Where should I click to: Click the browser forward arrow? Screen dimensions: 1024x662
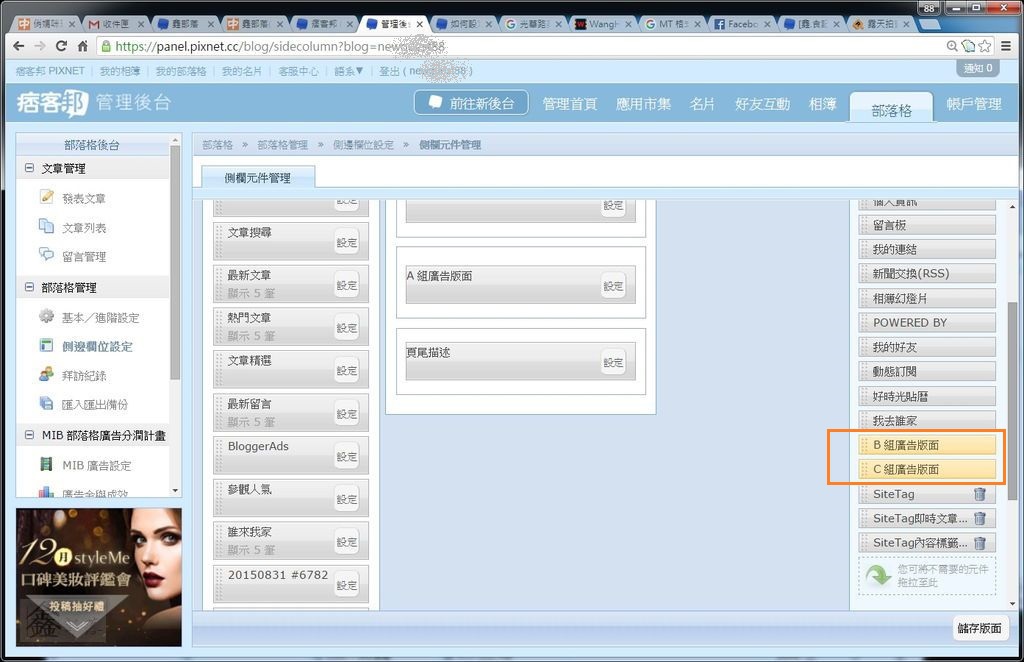point(40,46)
